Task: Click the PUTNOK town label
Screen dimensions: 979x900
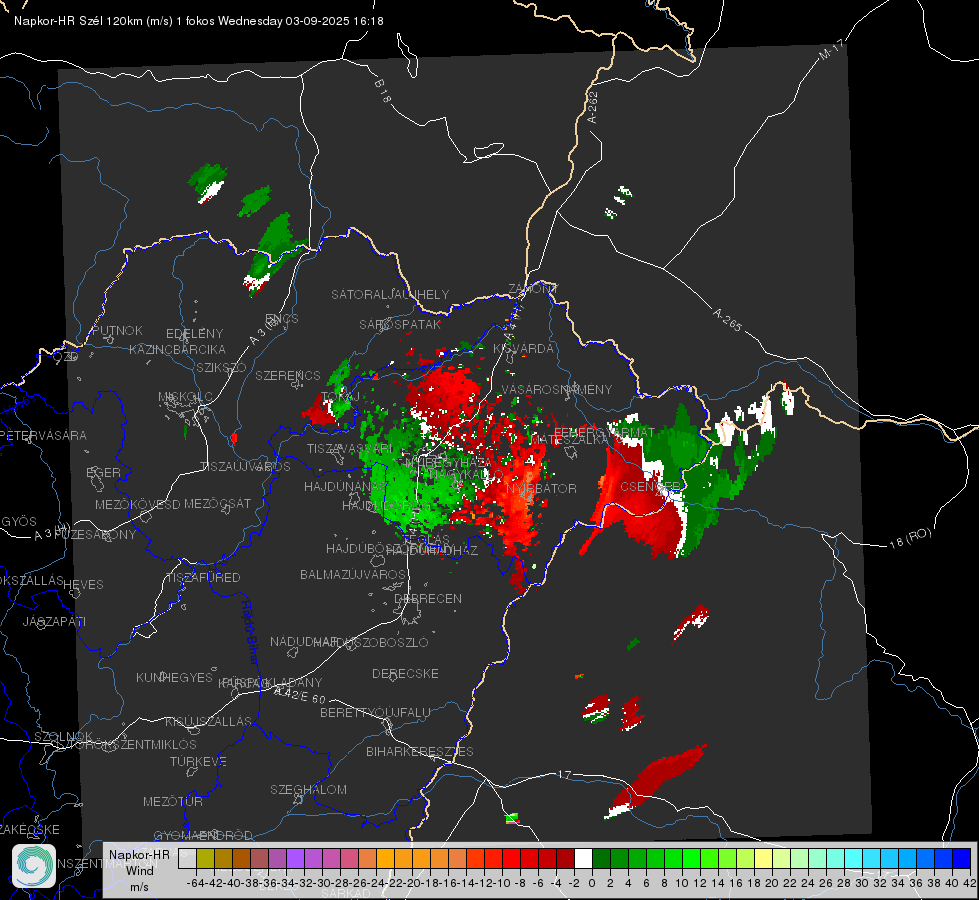Action: (117, 330)
